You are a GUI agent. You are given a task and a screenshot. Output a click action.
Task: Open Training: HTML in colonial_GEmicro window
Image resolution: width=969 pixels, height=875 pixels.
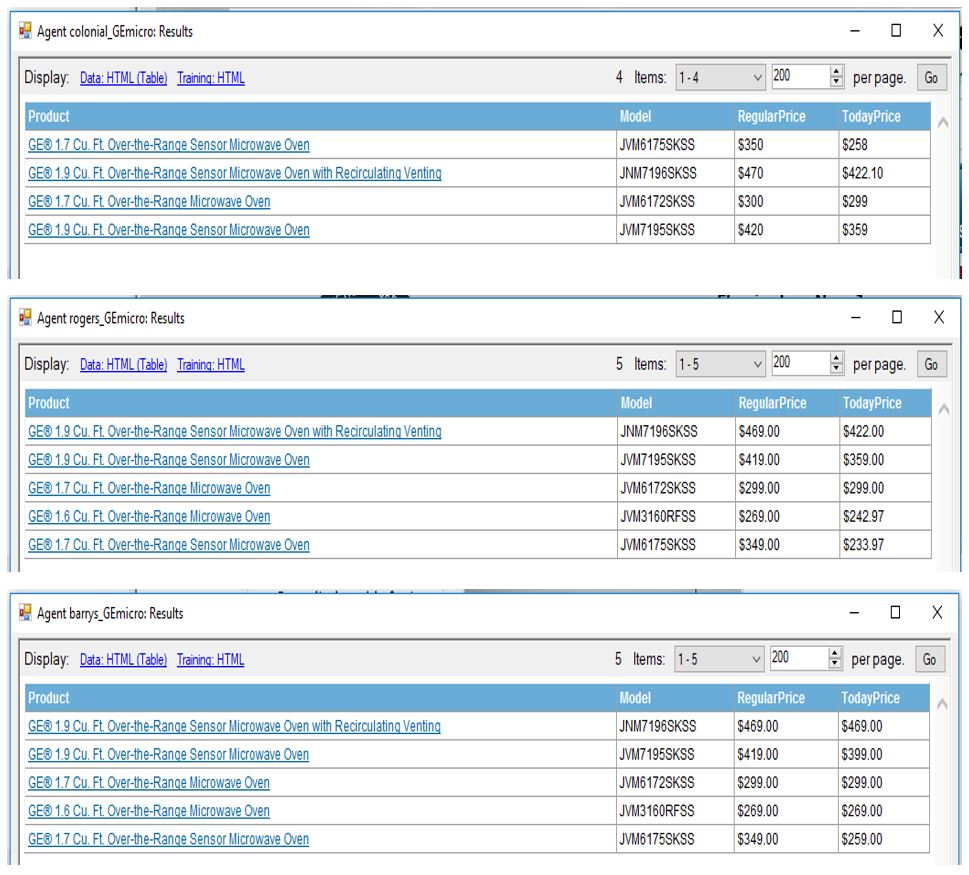pos(211,78)
